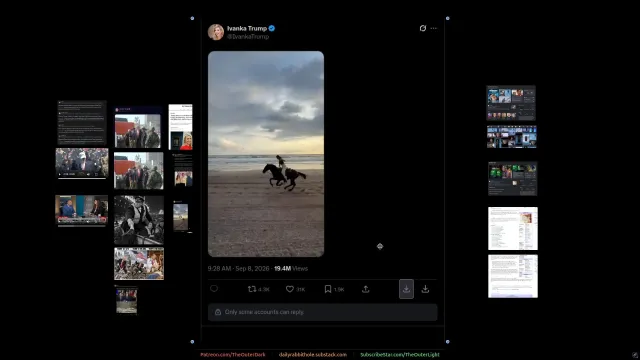Select the TV news studio thumbnail
This screenshot has height=360, width=640.
click(82, 210)
